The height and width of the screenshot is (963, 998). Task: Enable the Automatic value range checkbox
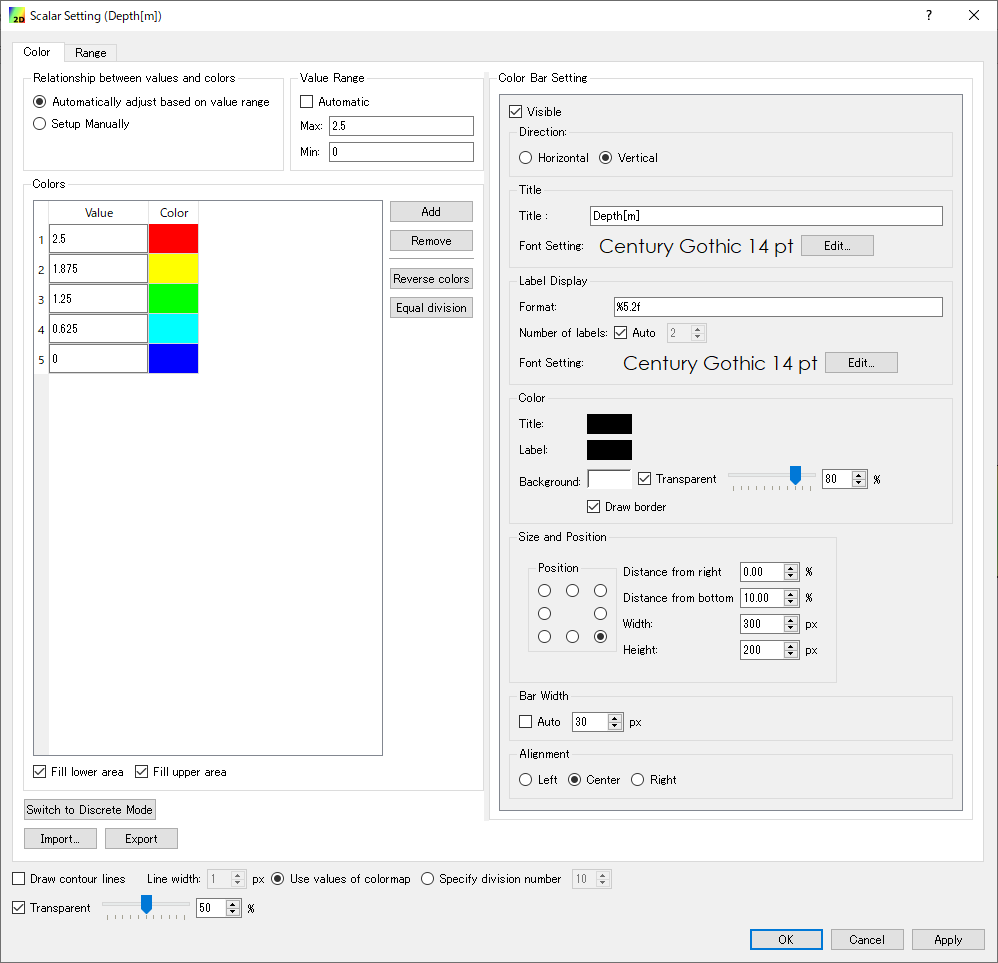307,102
